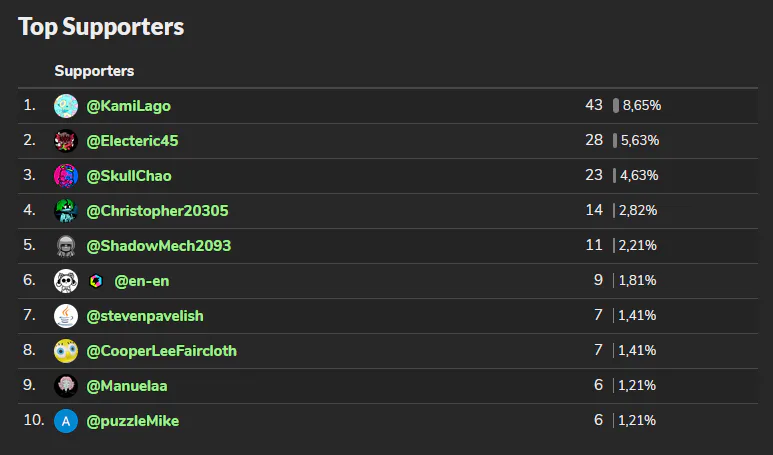773x455 pixels.
Task: Visit the @stevenpavelish profile link
Action: 145,316
